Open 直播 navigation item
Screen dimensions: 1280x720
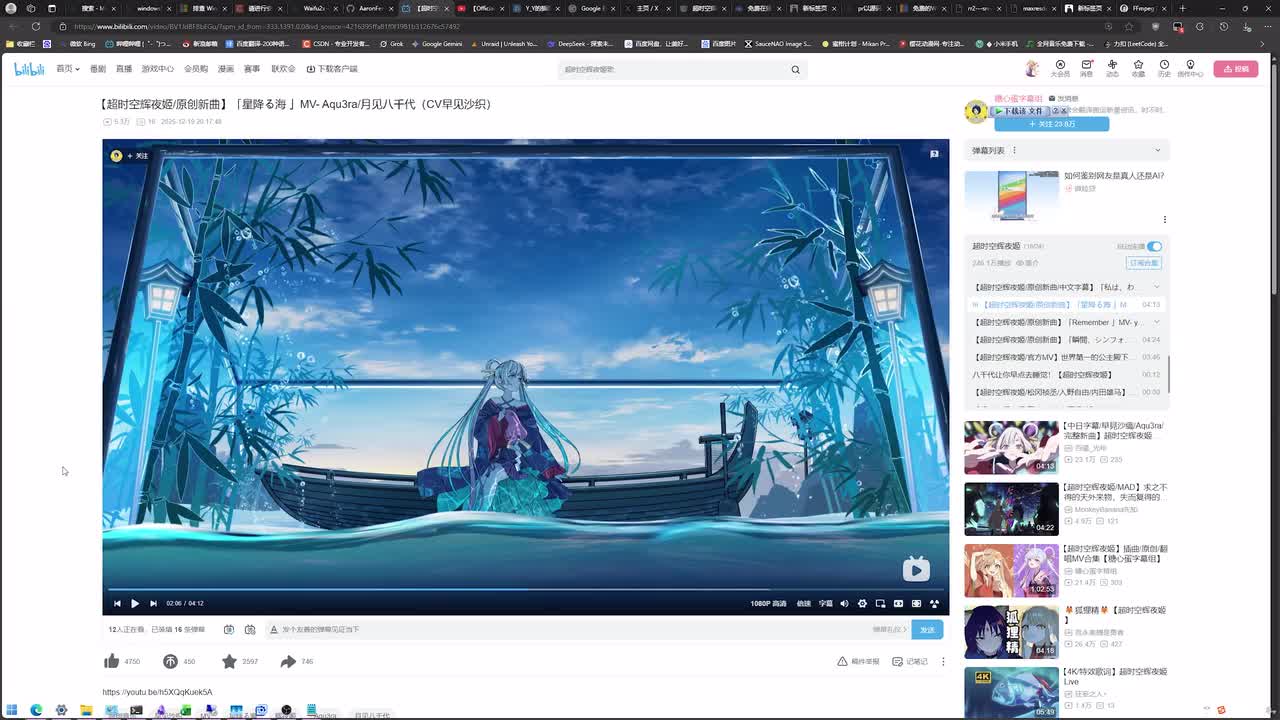(x=124, y=69)
